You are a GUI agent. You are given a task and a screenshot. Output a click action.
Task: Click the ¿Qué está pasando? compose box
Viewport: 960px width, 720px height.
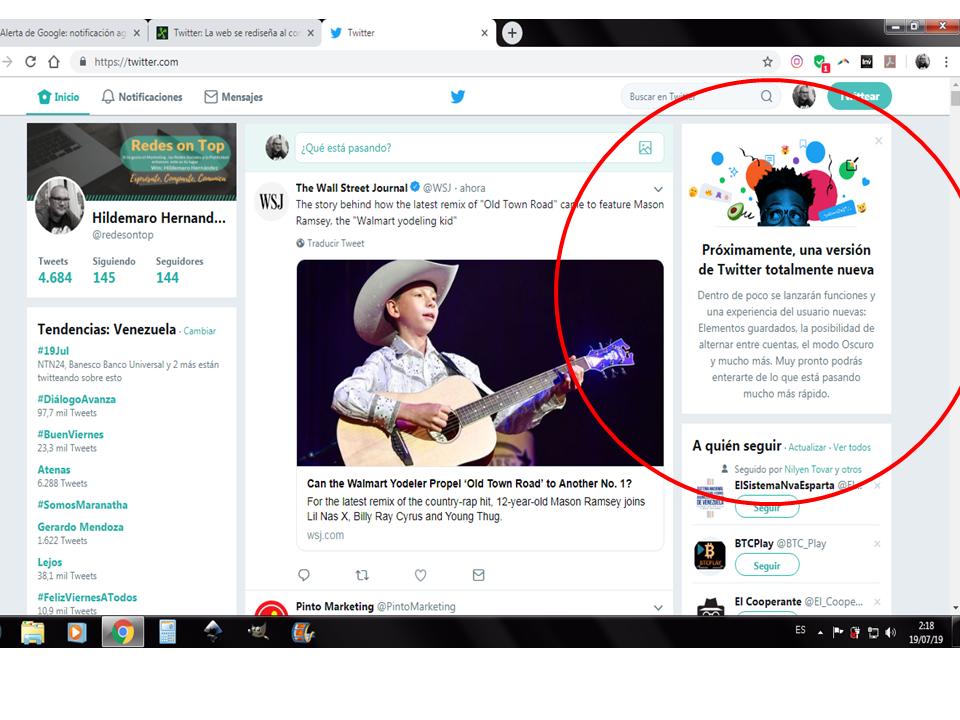coord(479,148)
